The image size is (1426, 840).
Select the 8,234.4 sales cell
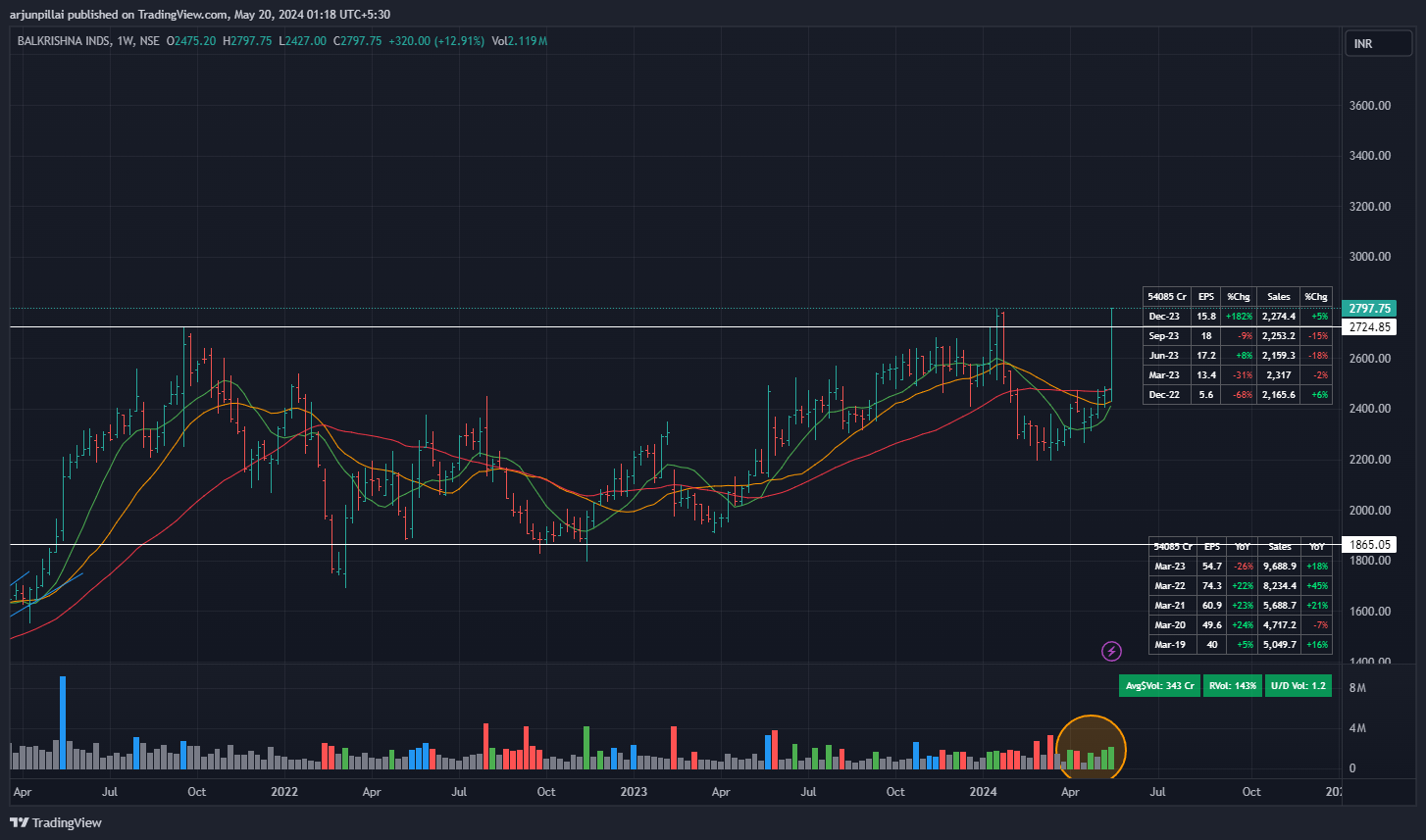point(1280,585)
